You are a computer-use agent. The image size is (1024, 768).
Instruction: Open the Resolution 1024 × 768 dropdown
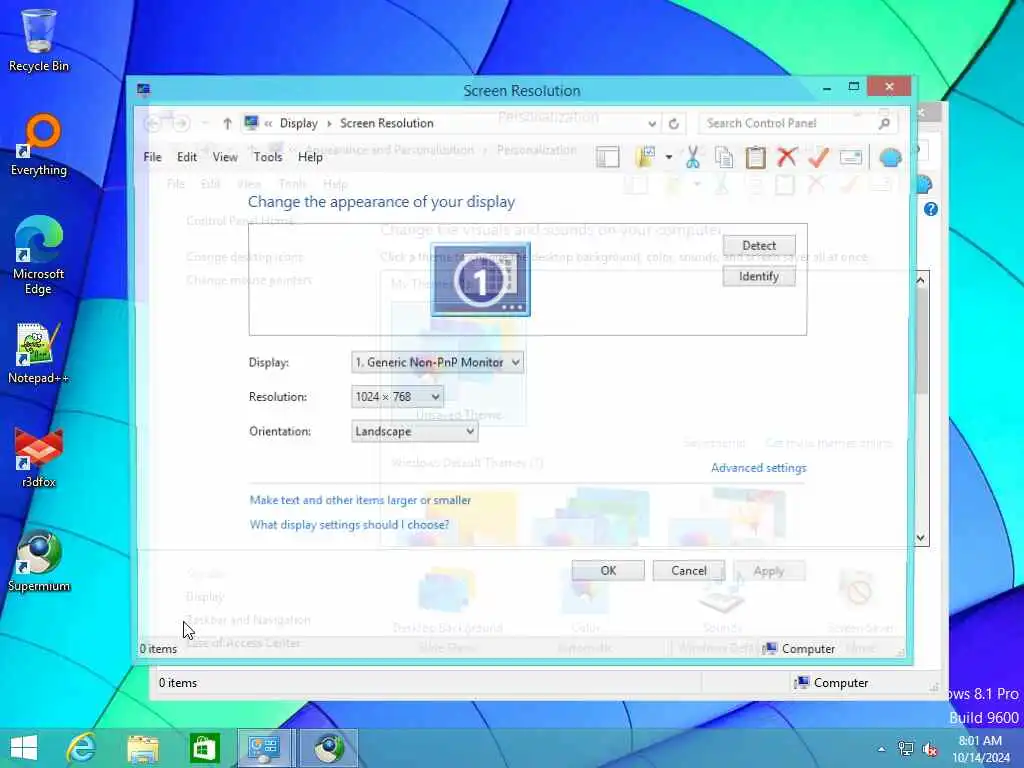click(397, 396)
